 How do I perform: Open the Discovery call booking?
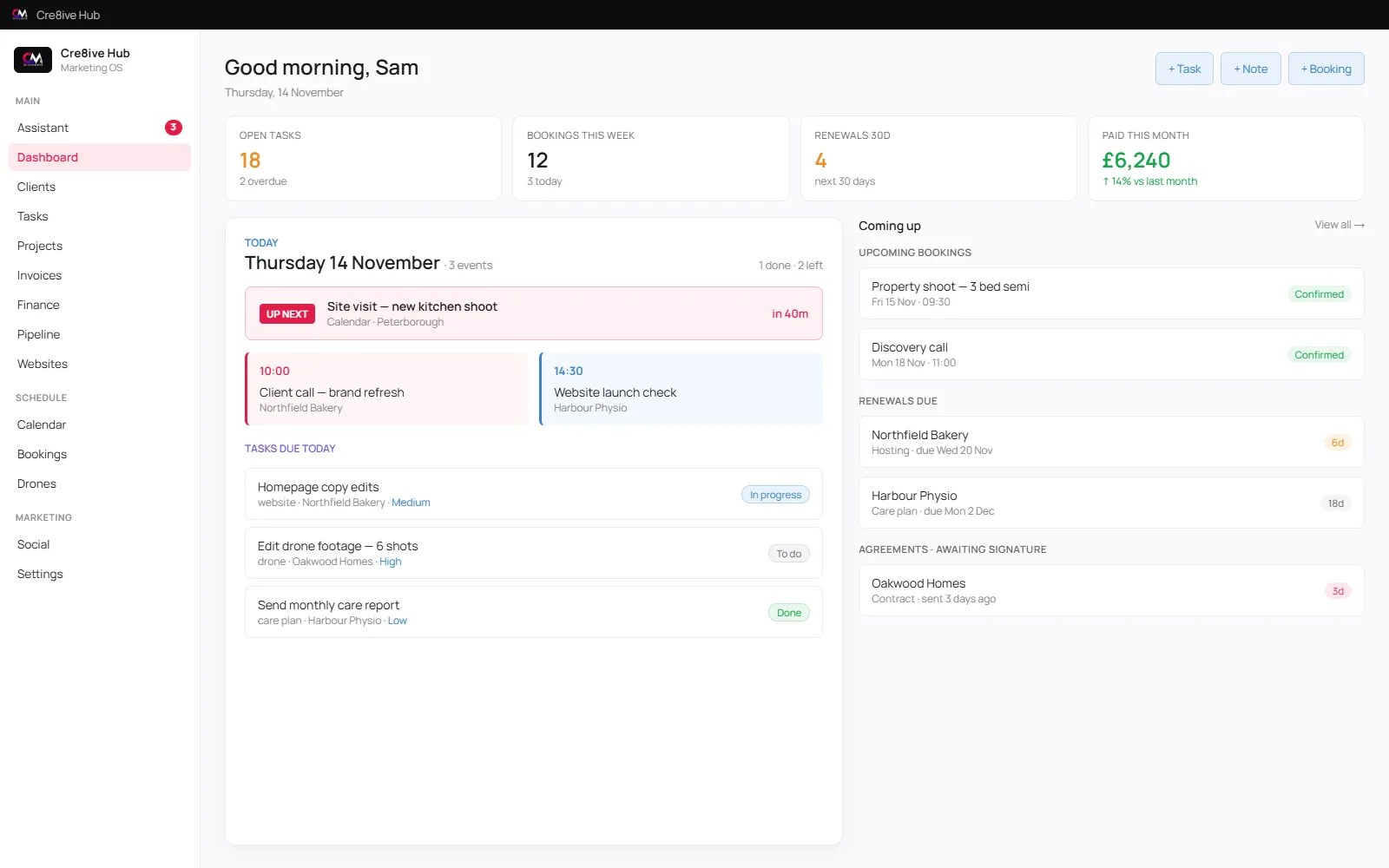1111,354
